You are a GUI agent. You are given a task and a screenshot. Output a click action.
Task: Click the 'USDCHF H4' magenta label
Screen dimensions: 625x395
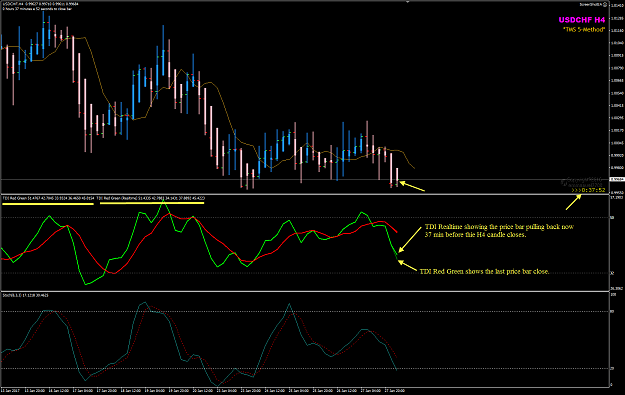pyautogui.click(x=582, y=20)
